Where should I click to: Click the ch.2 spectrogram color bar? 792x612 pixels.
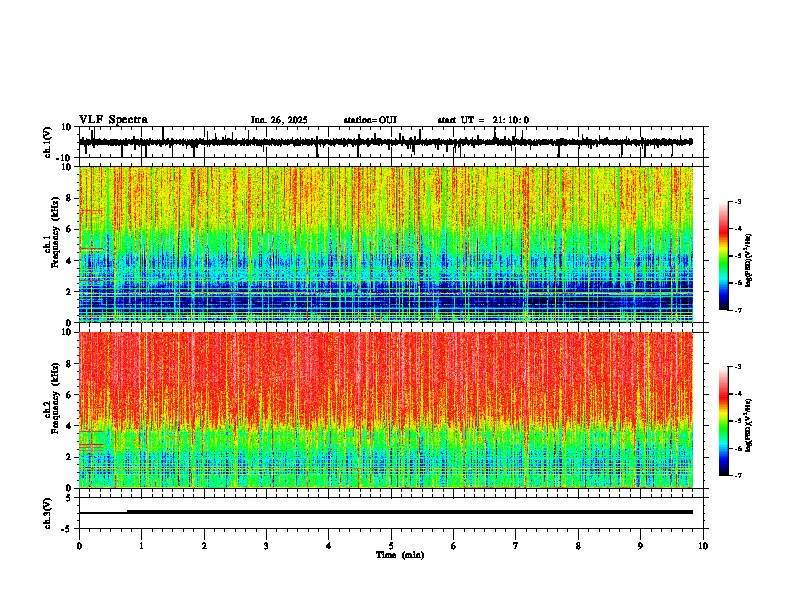pyautogui.click(x=724, y=421)
